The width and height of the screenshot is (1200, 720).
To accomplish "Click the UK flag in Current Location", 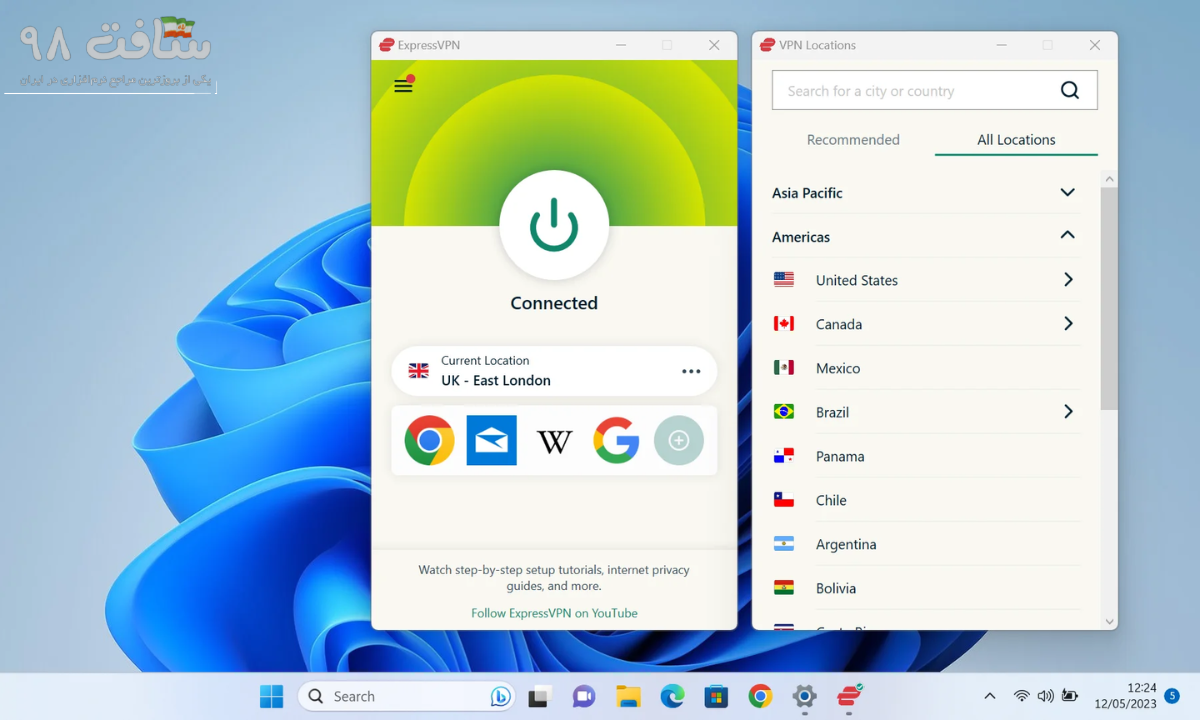I will [419, 371].
